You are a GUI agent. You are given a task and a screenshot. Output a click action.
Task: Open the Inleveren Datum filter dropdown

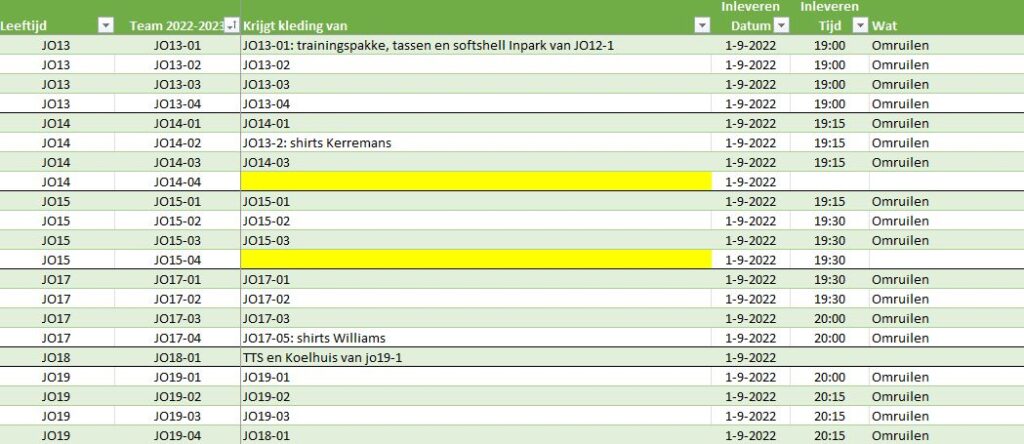781,25
